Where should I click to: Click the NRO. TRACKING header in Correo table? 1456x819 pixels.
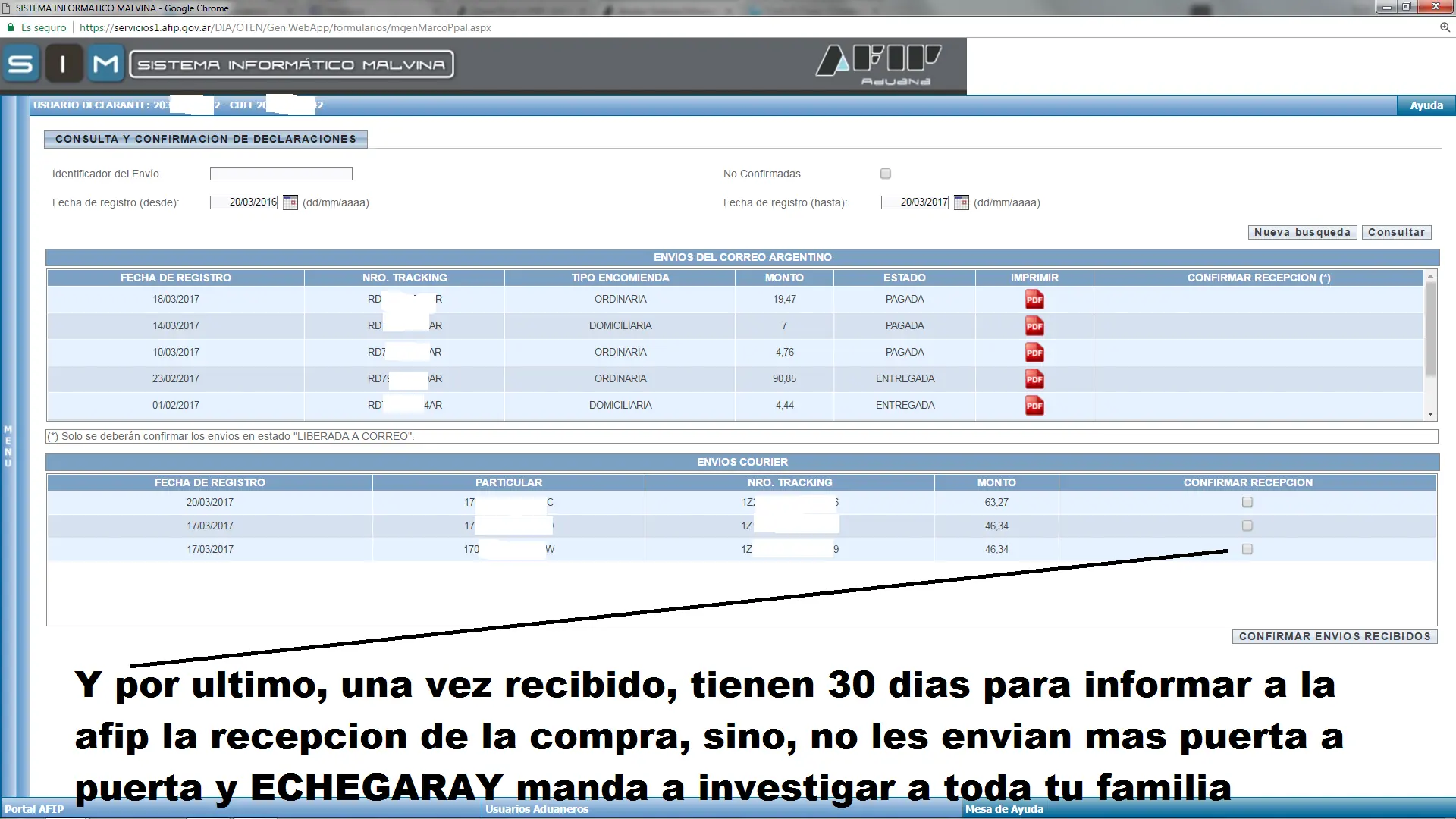pos(405,278)
